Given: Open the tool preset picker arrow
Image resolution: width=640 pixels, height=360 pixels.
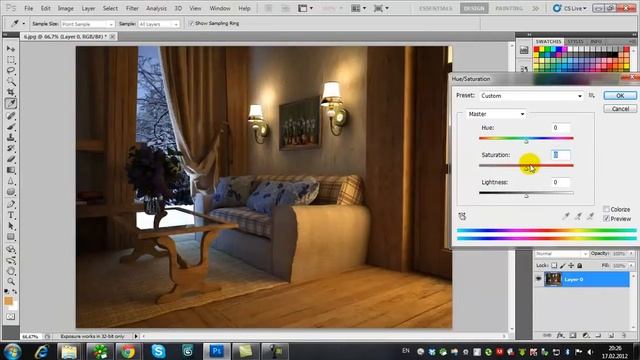Looking at the screenshot, I should click(x=24, y=24).
